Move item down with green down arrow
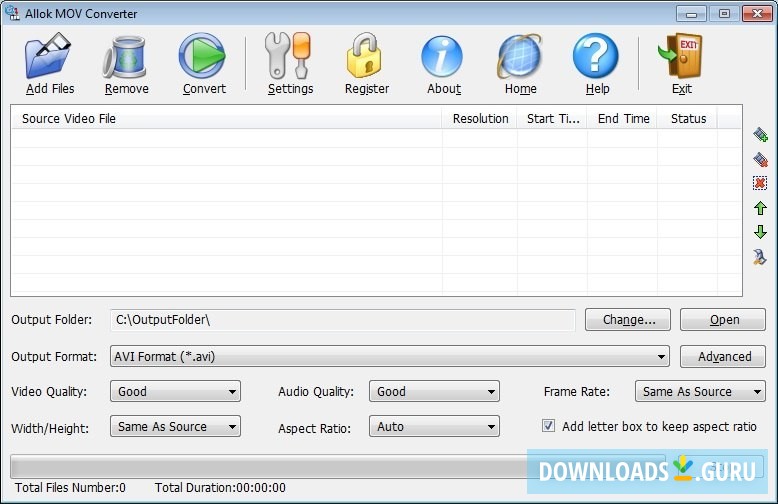Screen dimensions: 778x504 coord(760,232)
